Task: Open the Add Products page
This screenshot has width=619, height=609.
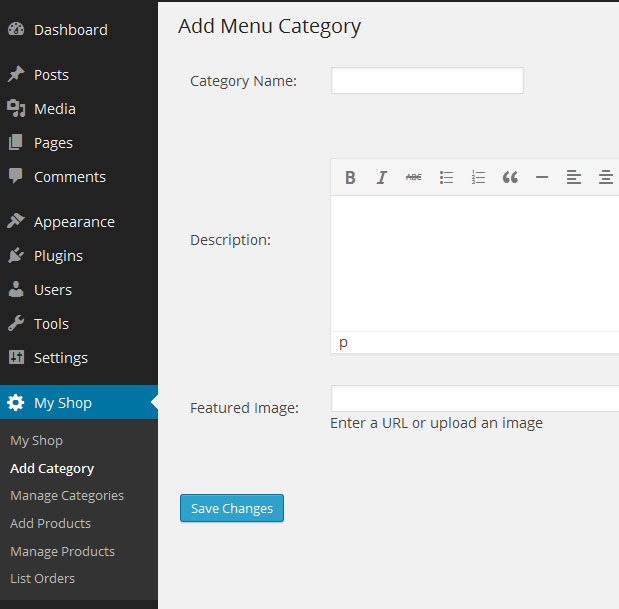Action: pos(51,523)
